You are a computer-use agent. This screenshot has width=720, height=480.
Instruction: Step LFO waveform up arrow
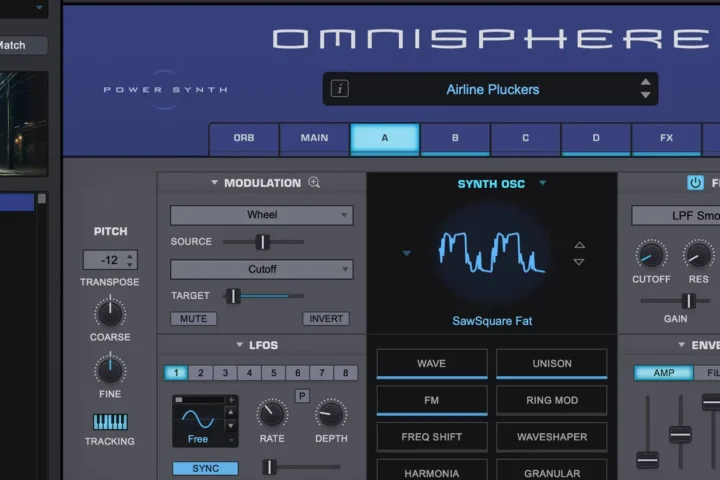click(231, 412)
